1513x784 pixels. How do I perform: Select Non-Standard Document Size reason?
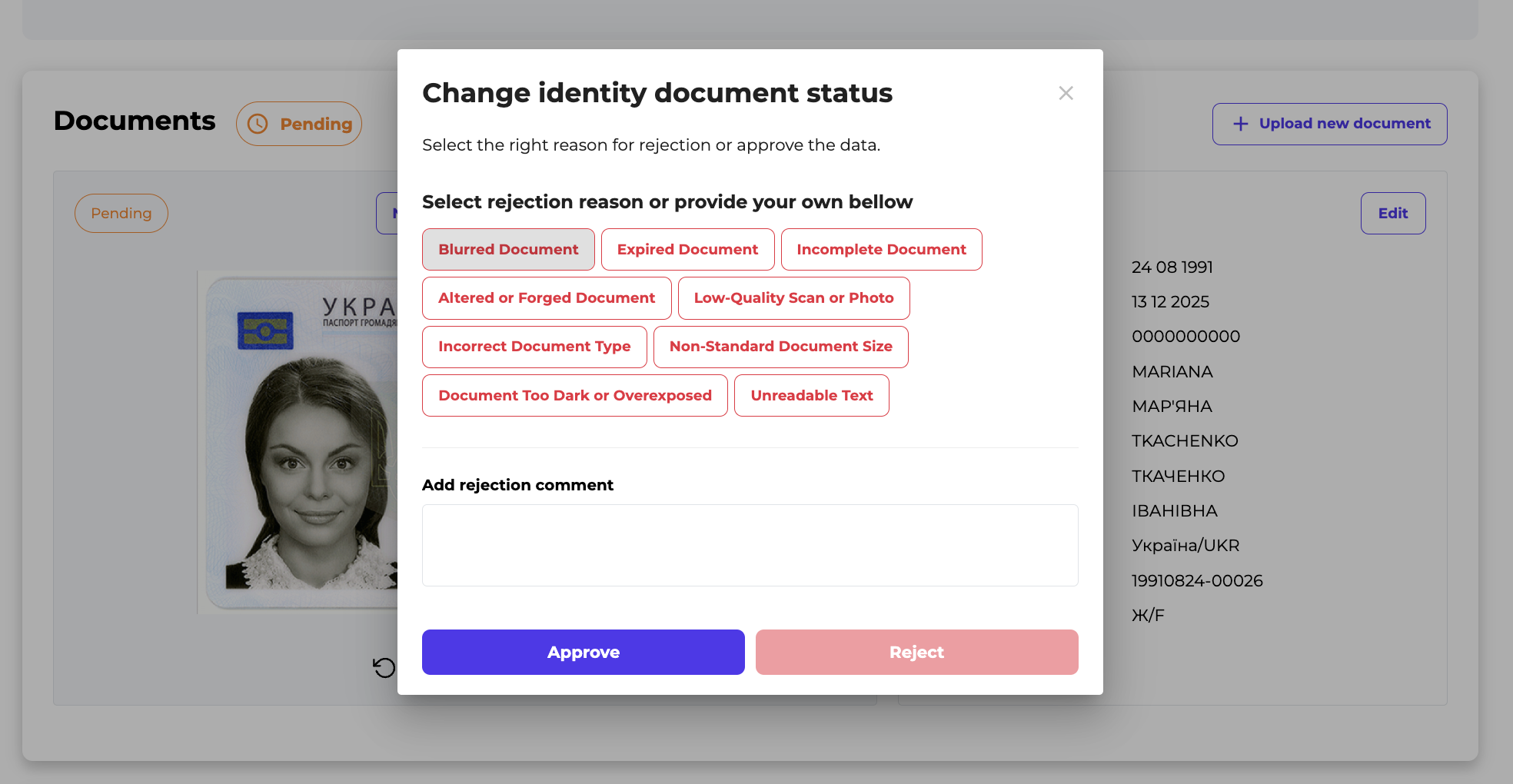[x=780, y=347]
